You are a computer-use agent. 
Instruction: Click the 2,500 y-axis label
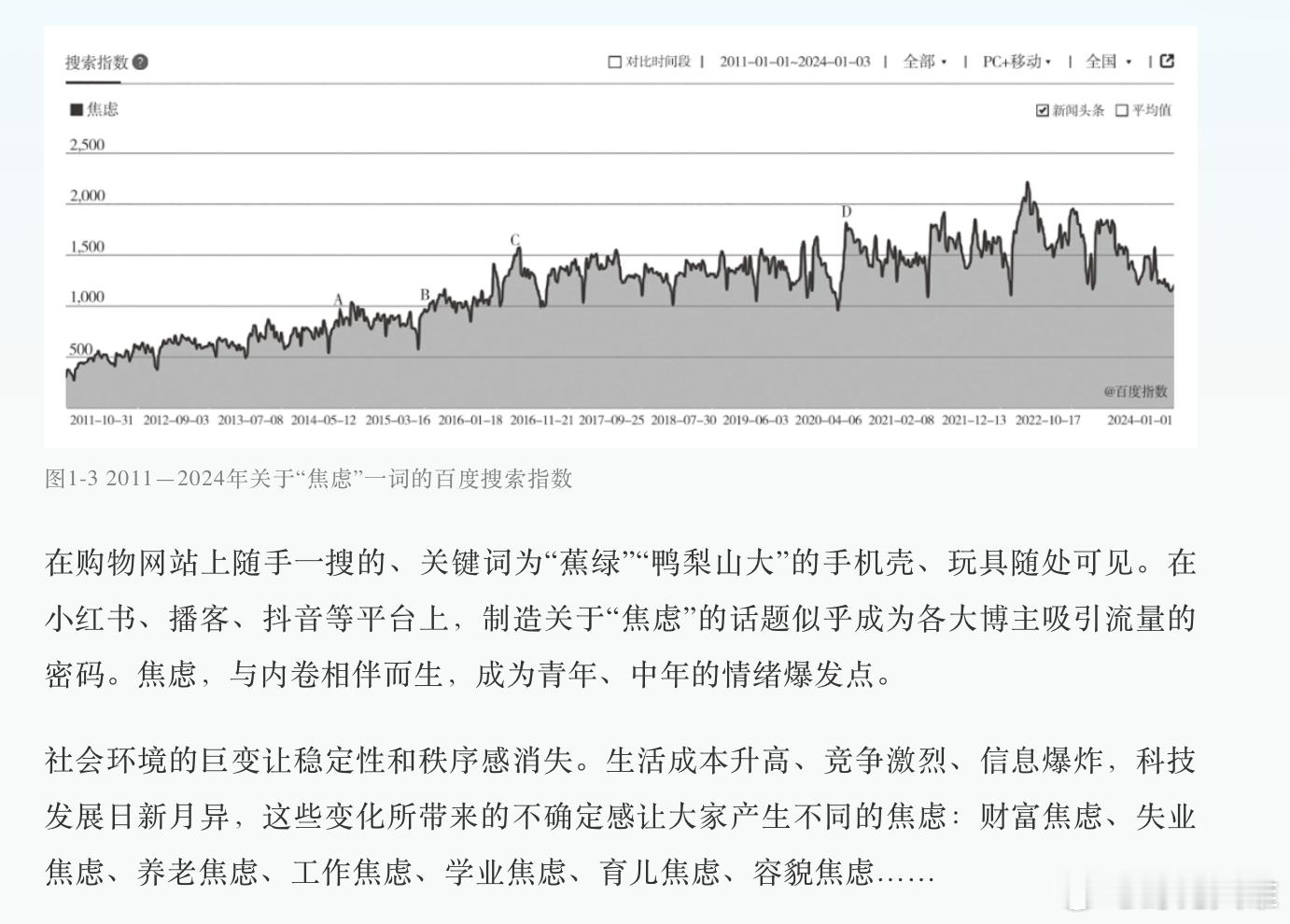87,145
